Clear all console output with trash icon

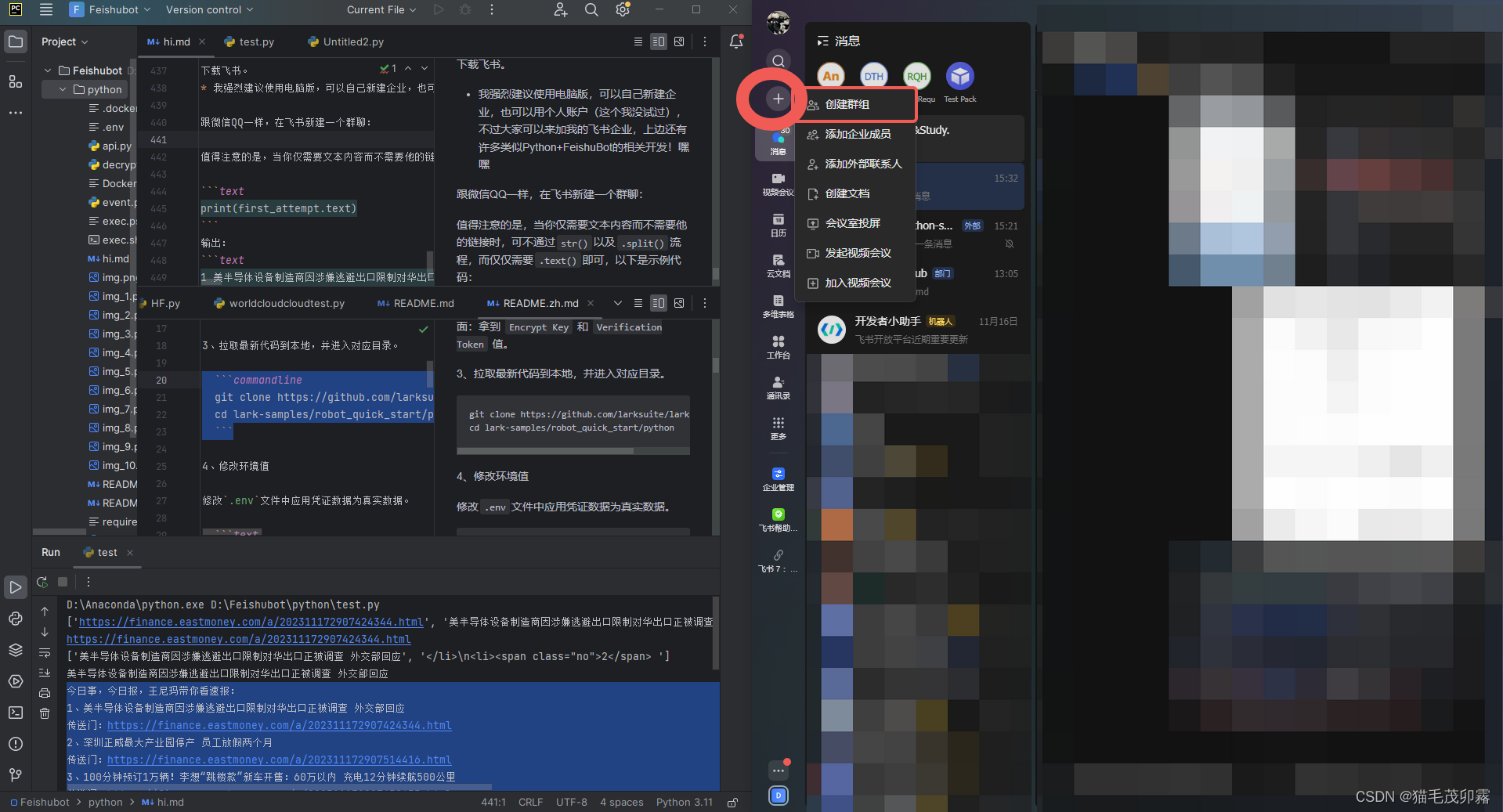[45, 713]
